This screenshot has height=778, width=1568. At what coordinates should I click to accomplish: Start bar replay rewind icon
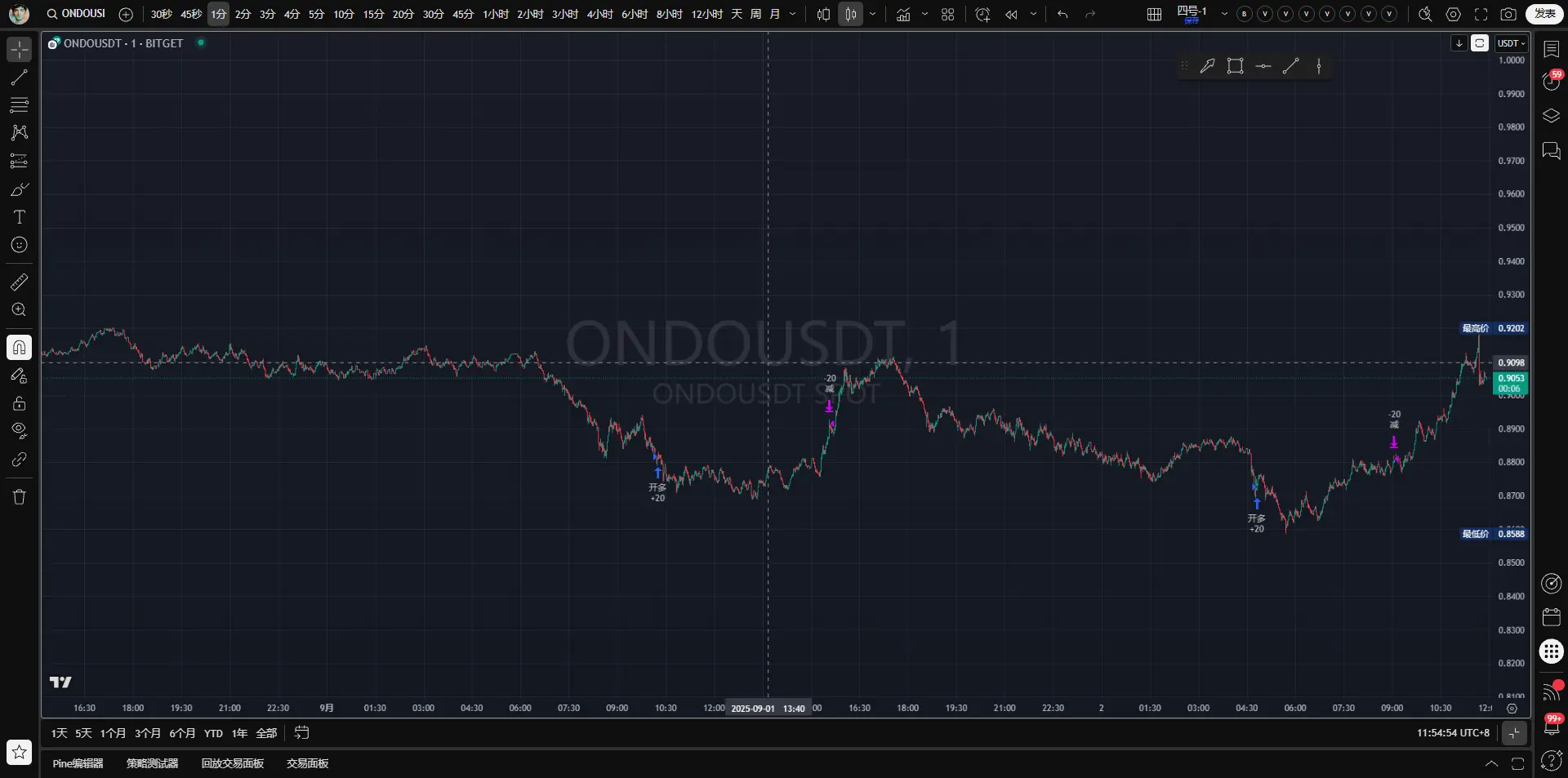(1012, 15)
